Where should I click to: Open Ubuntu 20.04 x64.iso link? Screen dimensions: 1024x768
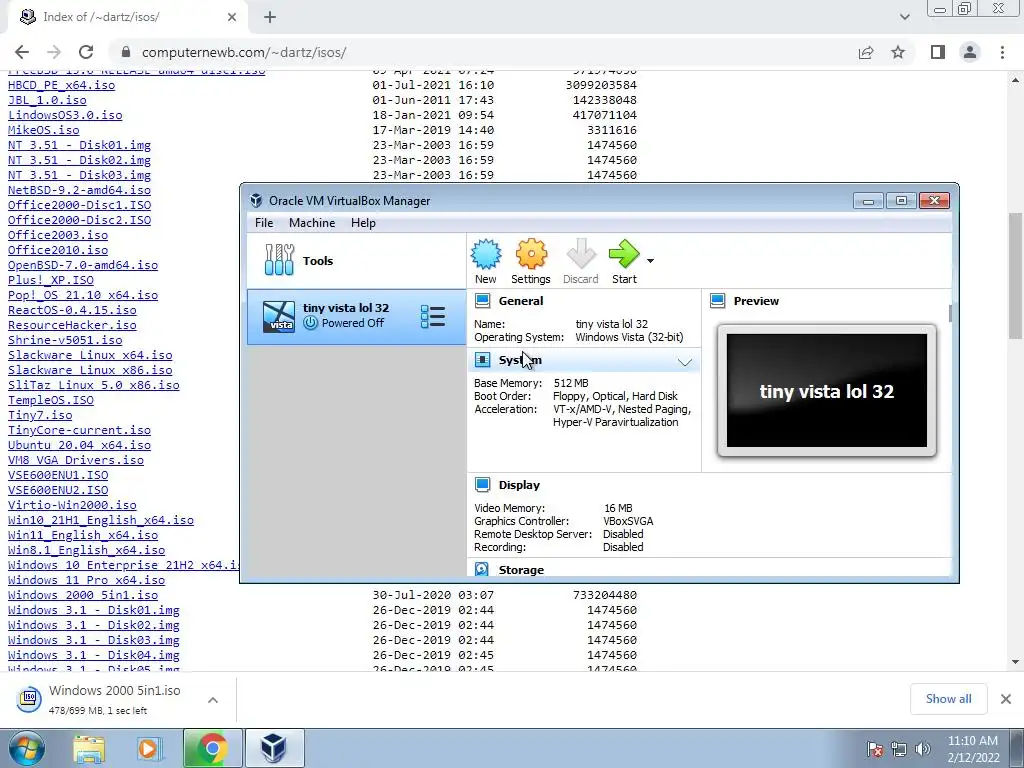click(x=80, y=445)
